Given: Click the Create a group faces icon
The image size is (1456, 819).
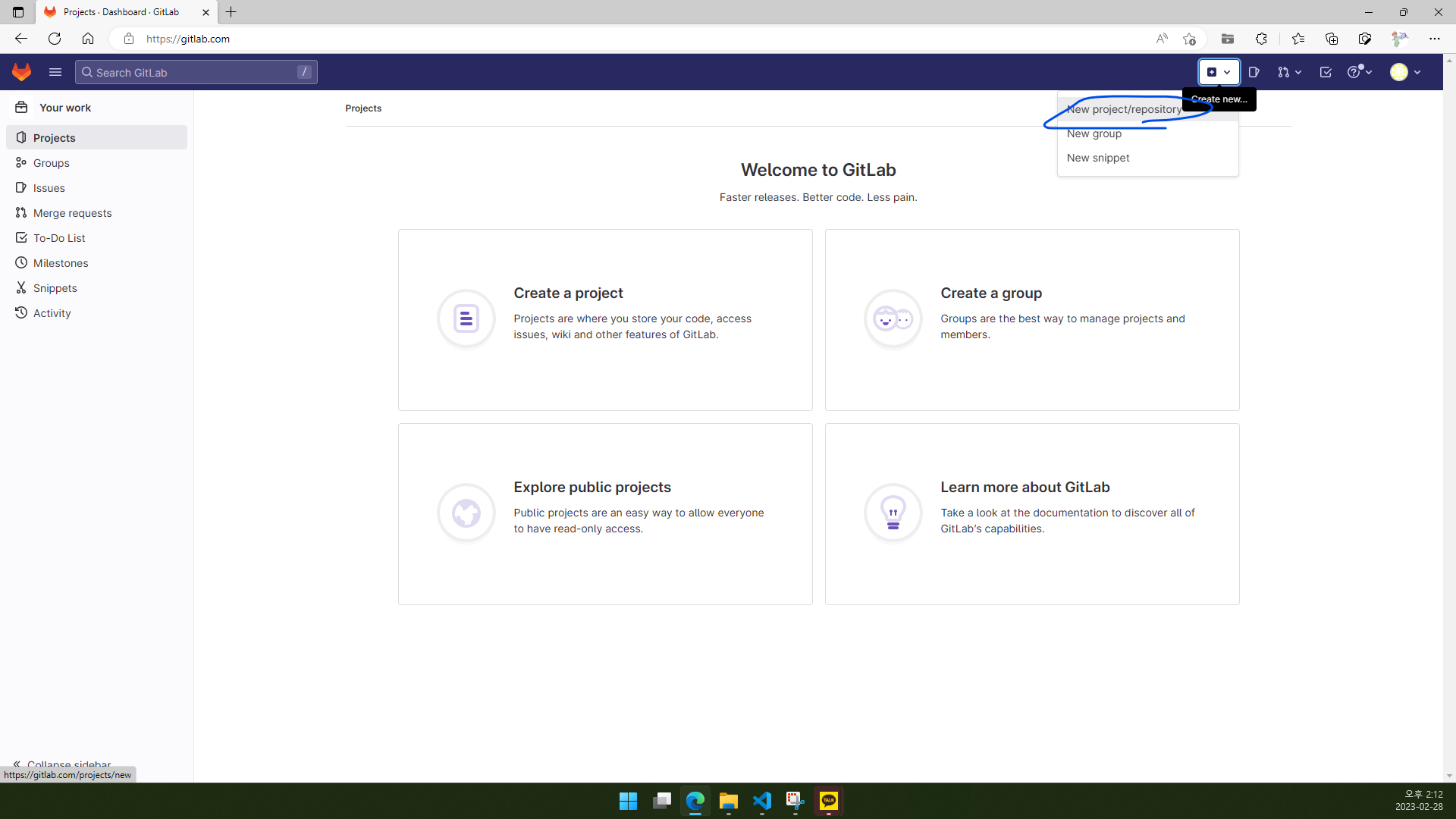Looking at the screenshot, I should pos(893,318).
